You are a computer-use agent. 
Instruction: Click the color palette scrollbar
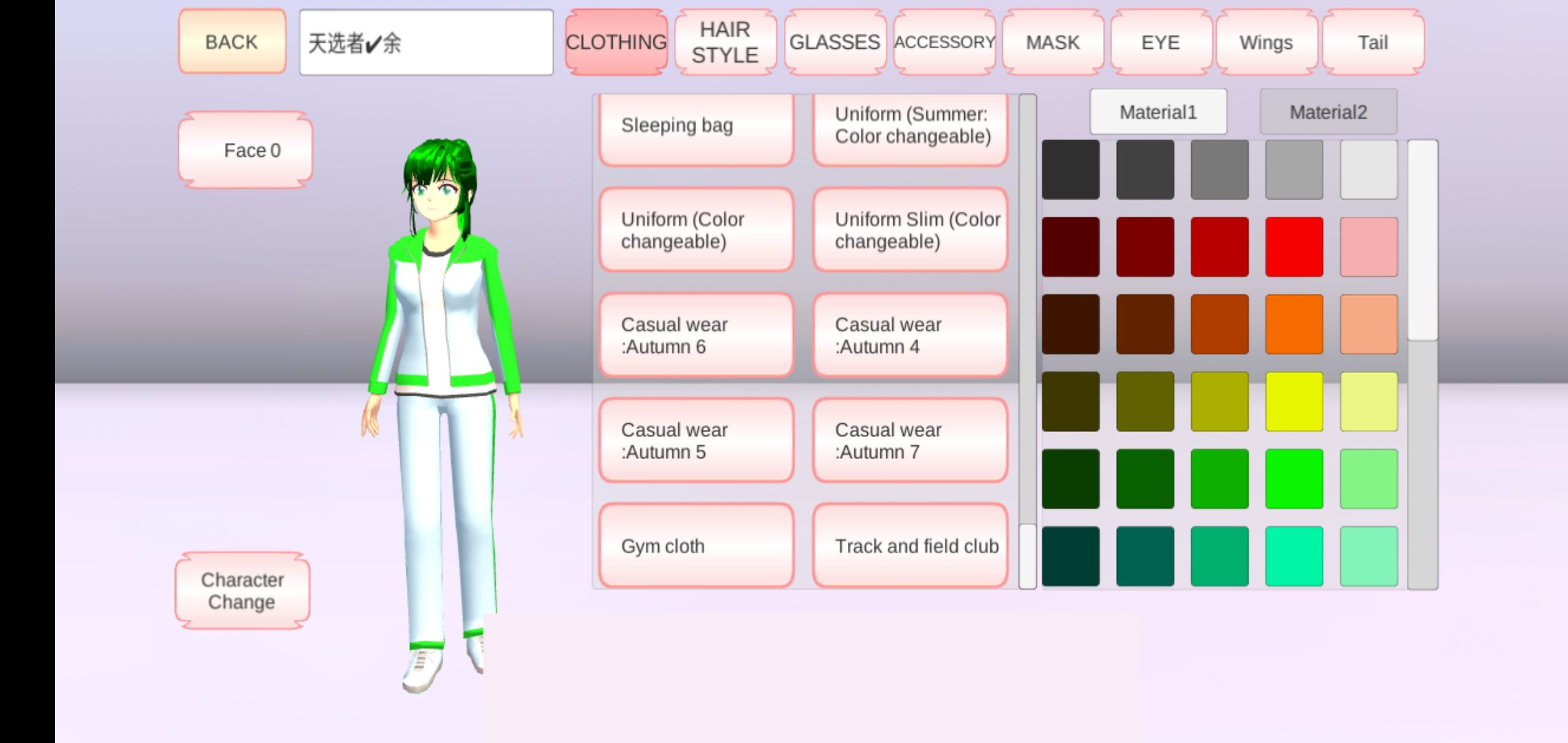click(1422, 241)
